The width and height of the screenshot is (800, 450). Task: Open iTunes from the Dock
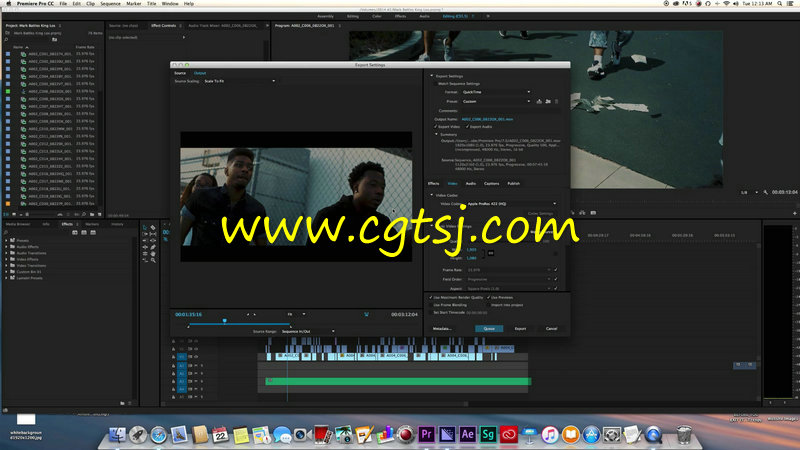click(x=549, y=434)
